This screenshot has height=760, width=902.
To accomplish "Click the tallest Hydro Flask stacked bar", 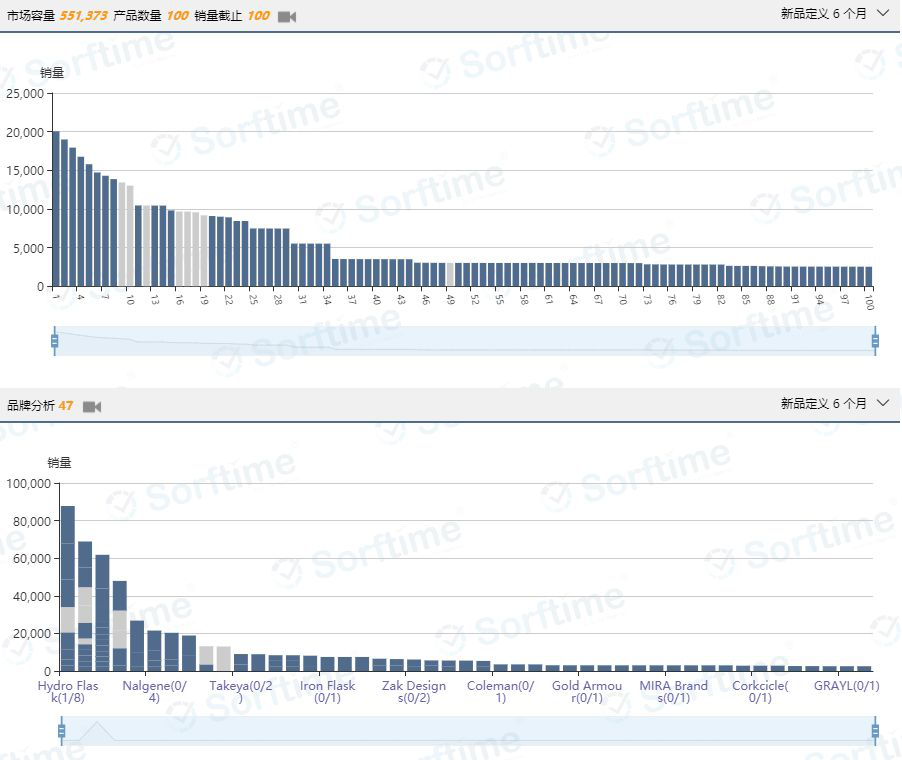I will 68,588.
